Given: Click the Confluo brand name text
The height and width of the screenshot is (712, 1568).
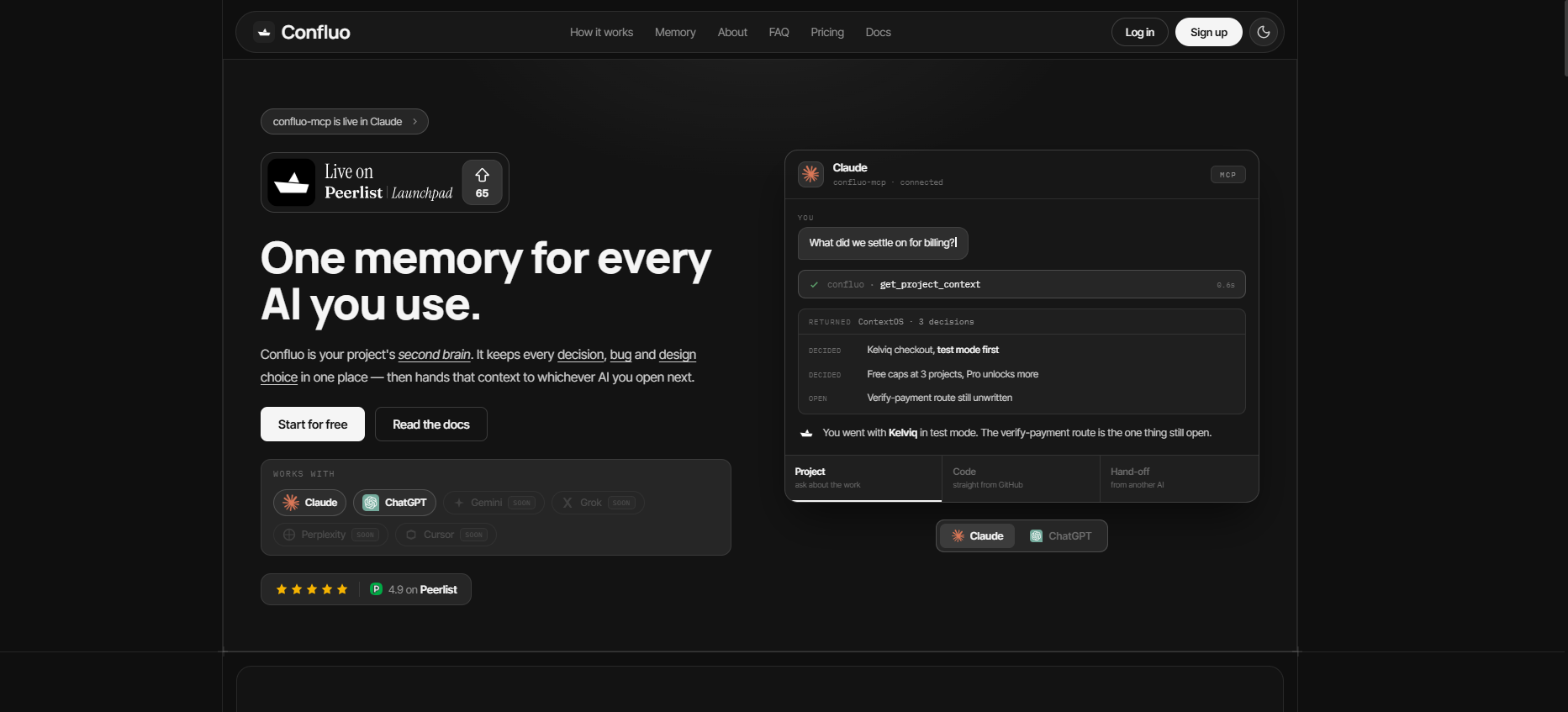Looking at the screenshot, I should (x=315, y=32).
